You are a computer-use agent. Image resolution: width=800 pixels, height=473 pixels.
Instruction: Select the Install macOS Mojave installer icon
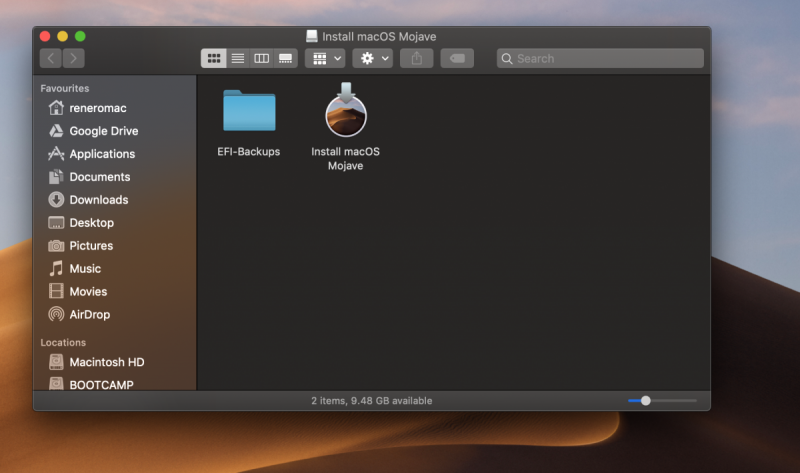346,110
